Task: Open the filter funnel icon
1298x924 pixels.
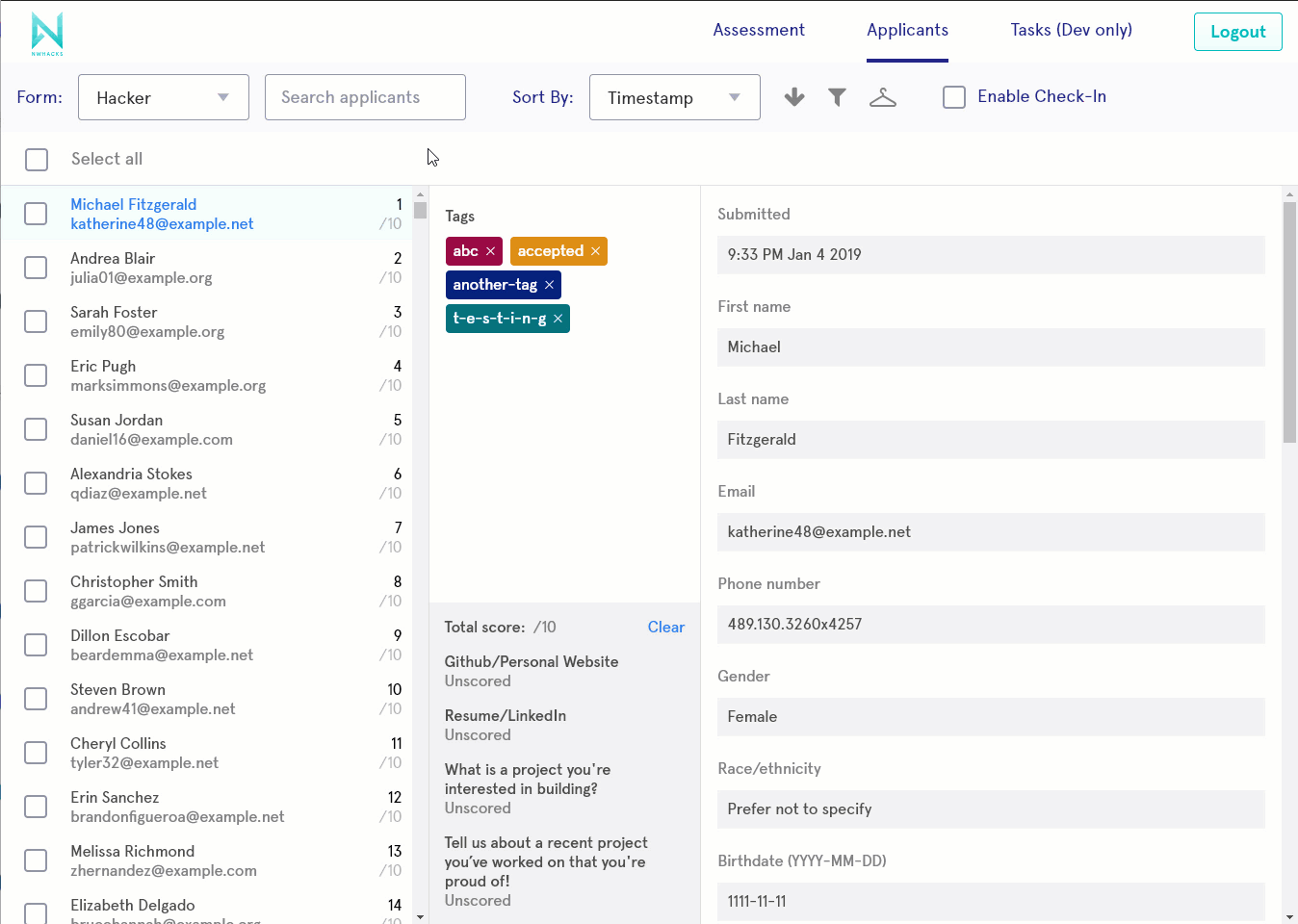Action: pos(838,97)
